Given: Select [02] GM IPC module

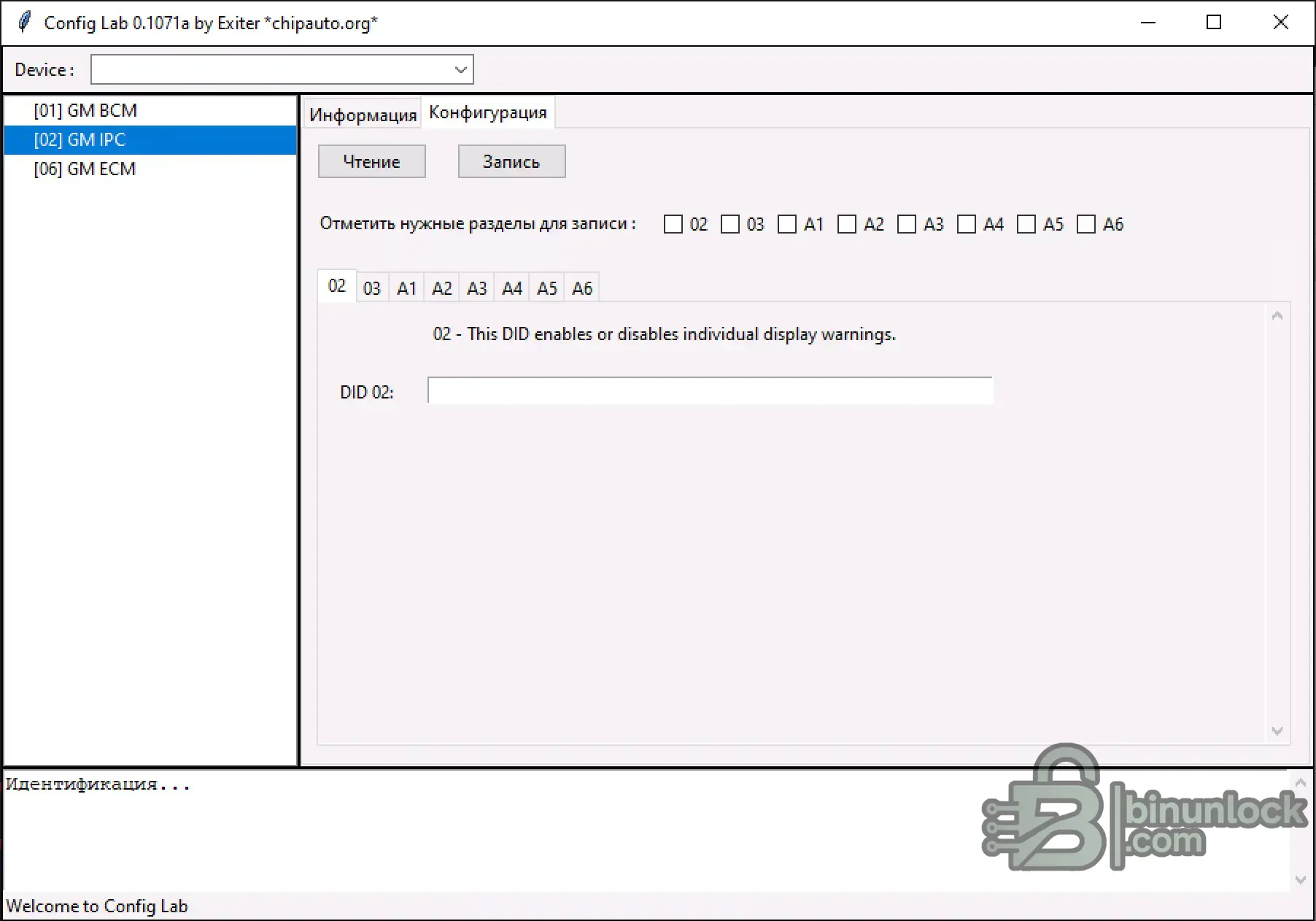Looking at the screenshot, I should click(x=150, y=139).
